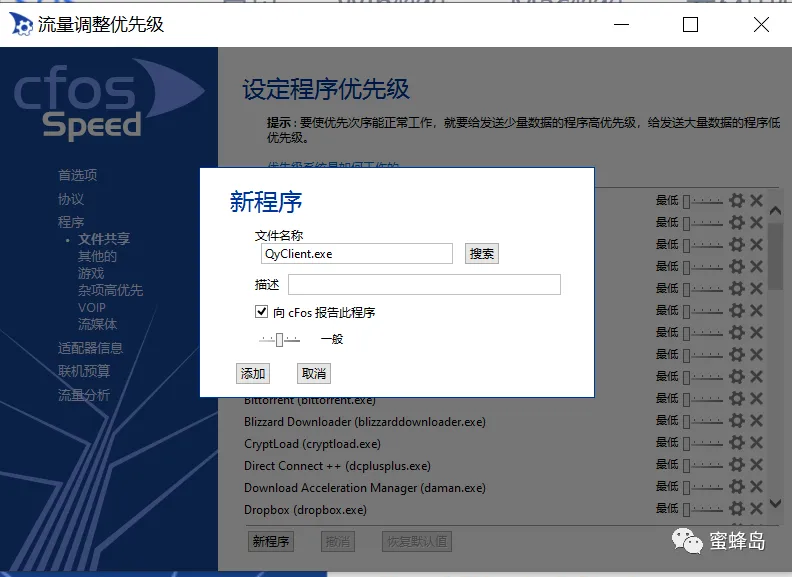Click the 恢复默认值 restore defaults button

[x=417, y=542]
